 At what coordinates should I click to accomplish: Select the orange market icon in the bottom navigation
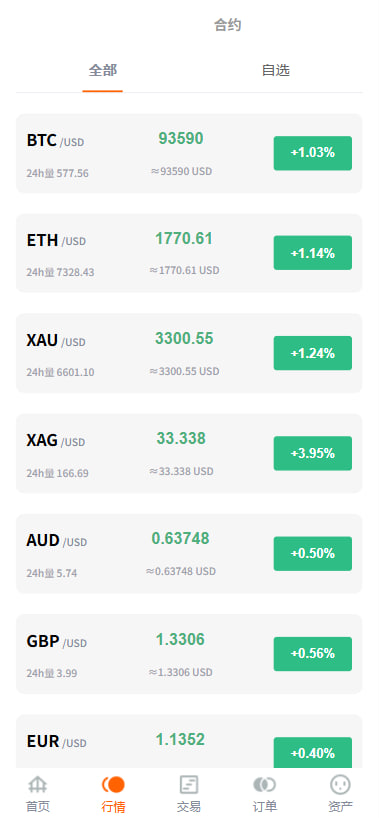(113, 784)
